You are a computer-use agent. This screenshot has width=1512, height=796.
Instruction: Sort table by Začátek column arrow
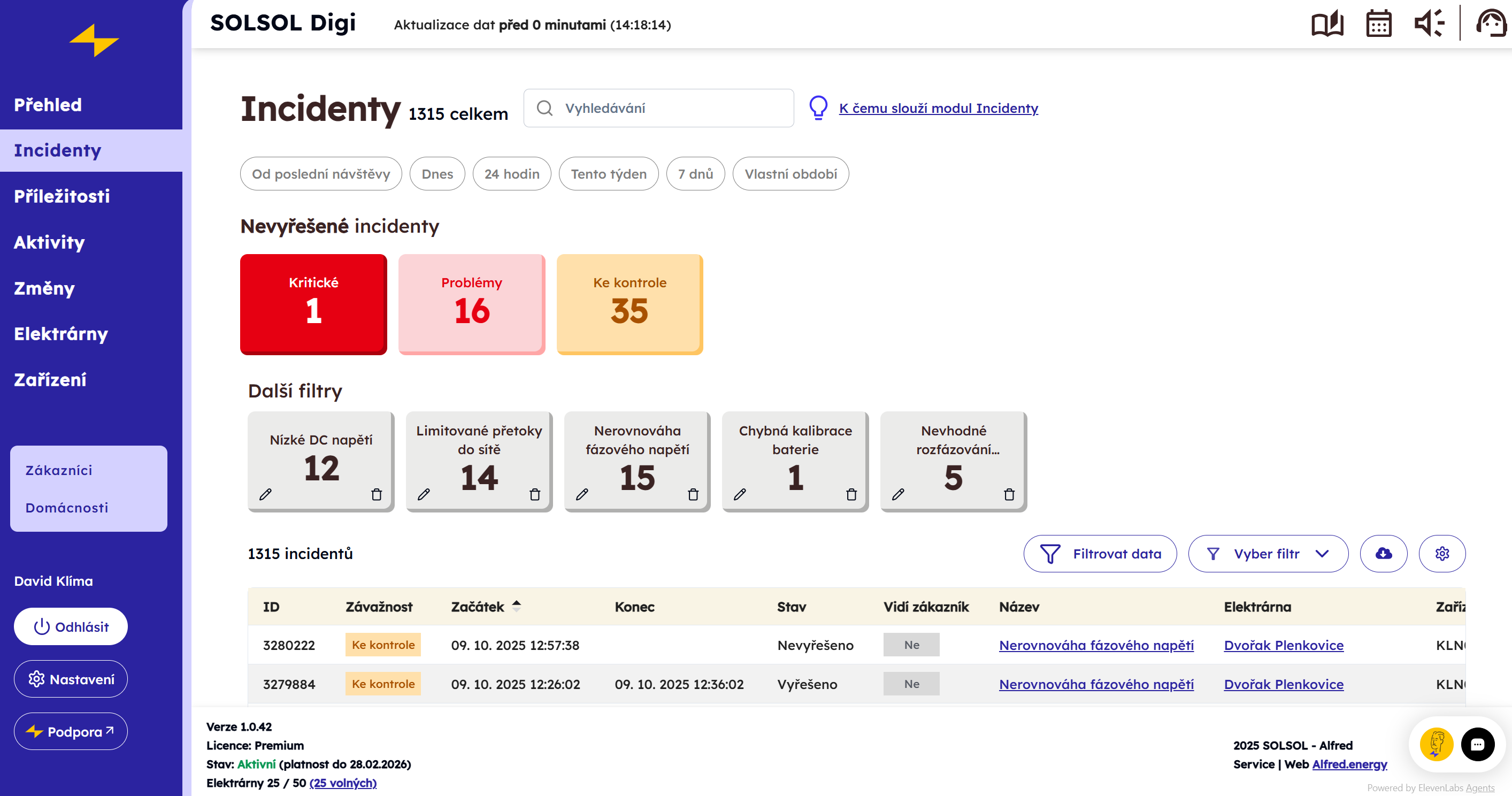tap(516, 606)
